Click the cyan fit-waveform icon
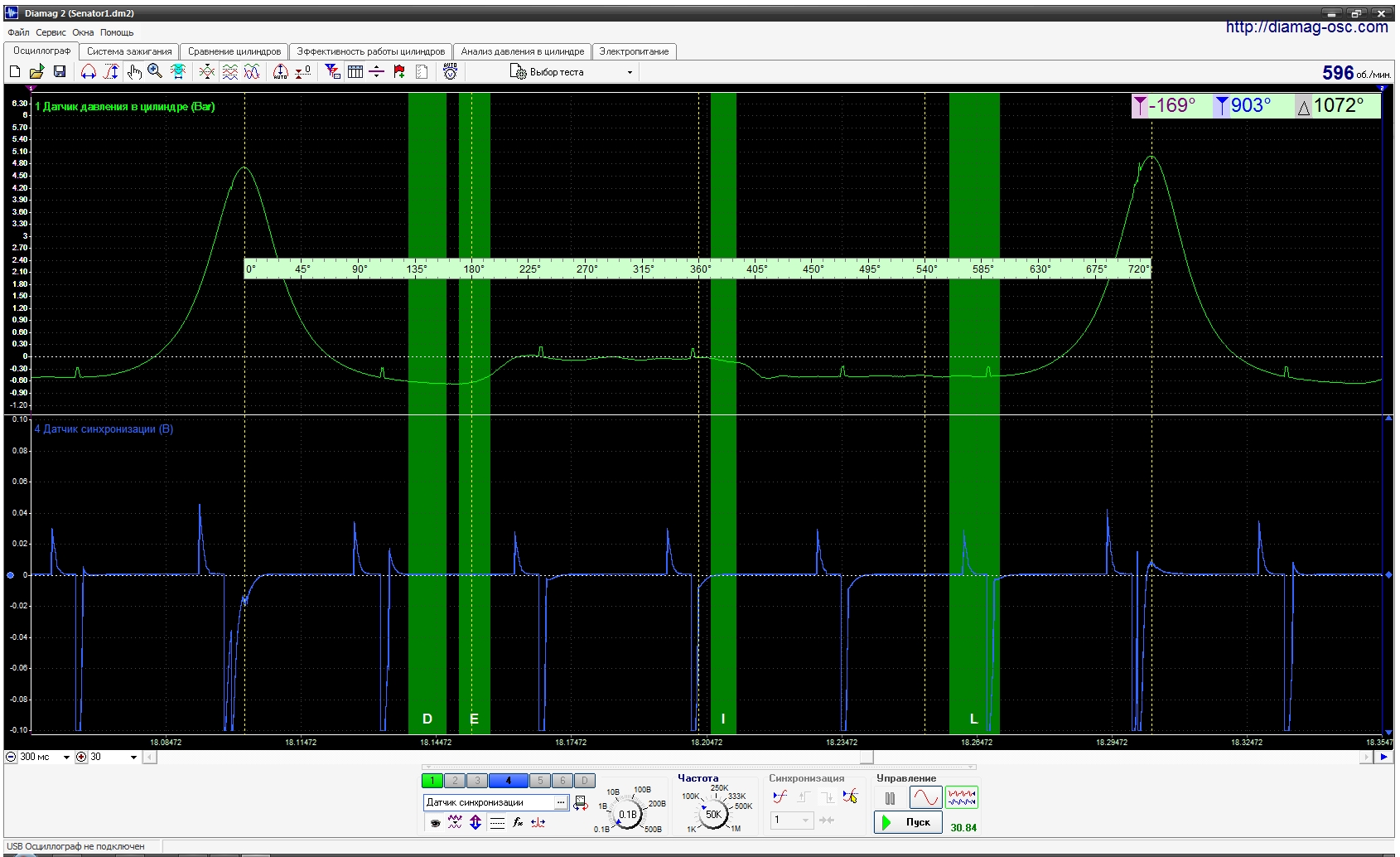This screenshot has height=857, width=1400. 178,72
